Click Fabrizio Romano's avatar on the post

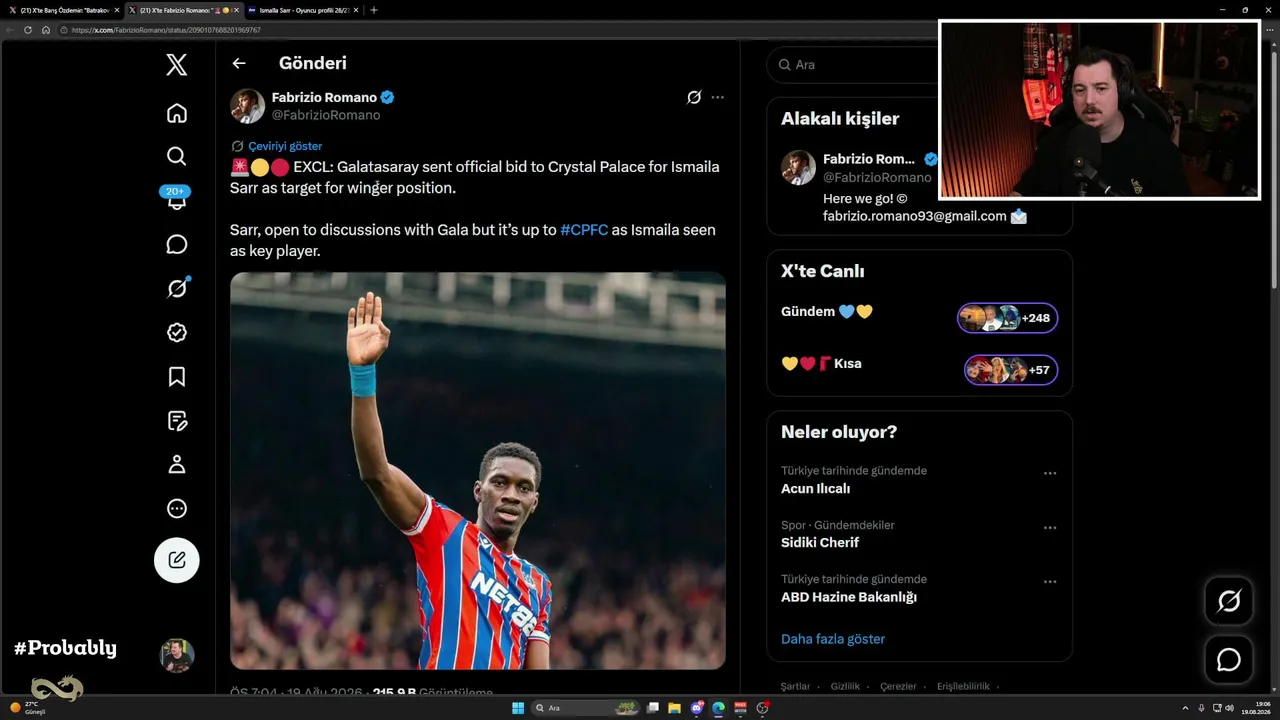coord(247,105)
